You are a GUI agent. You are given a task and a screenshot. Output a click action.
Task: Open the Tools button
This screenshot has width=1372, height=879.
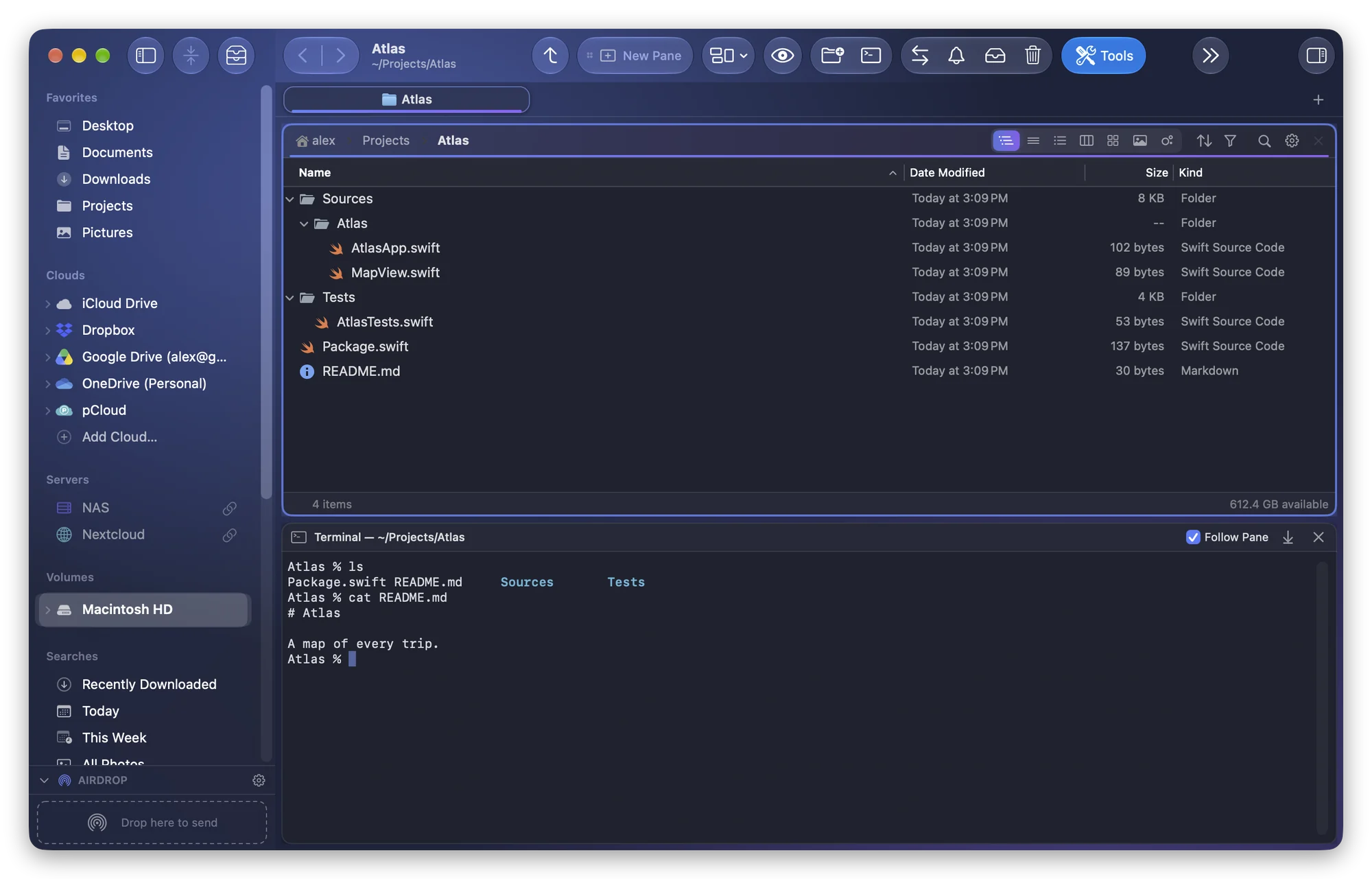coord(1103,56)
